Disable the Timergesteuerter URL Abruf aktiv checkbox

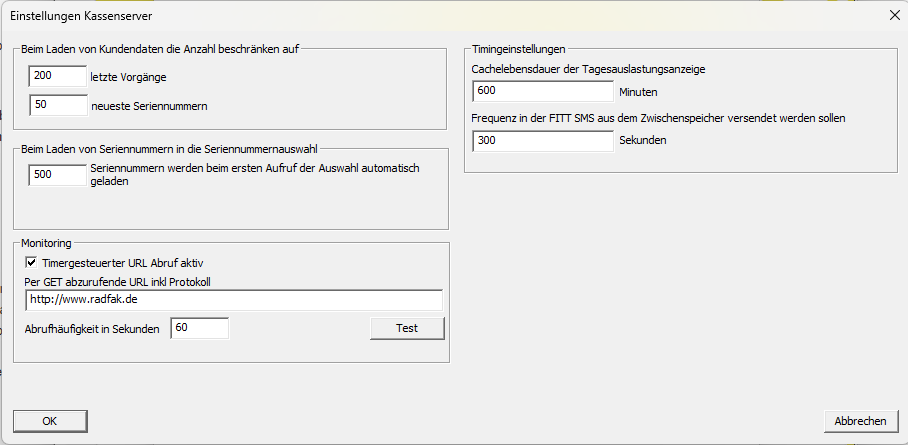[x=32, y=262]
